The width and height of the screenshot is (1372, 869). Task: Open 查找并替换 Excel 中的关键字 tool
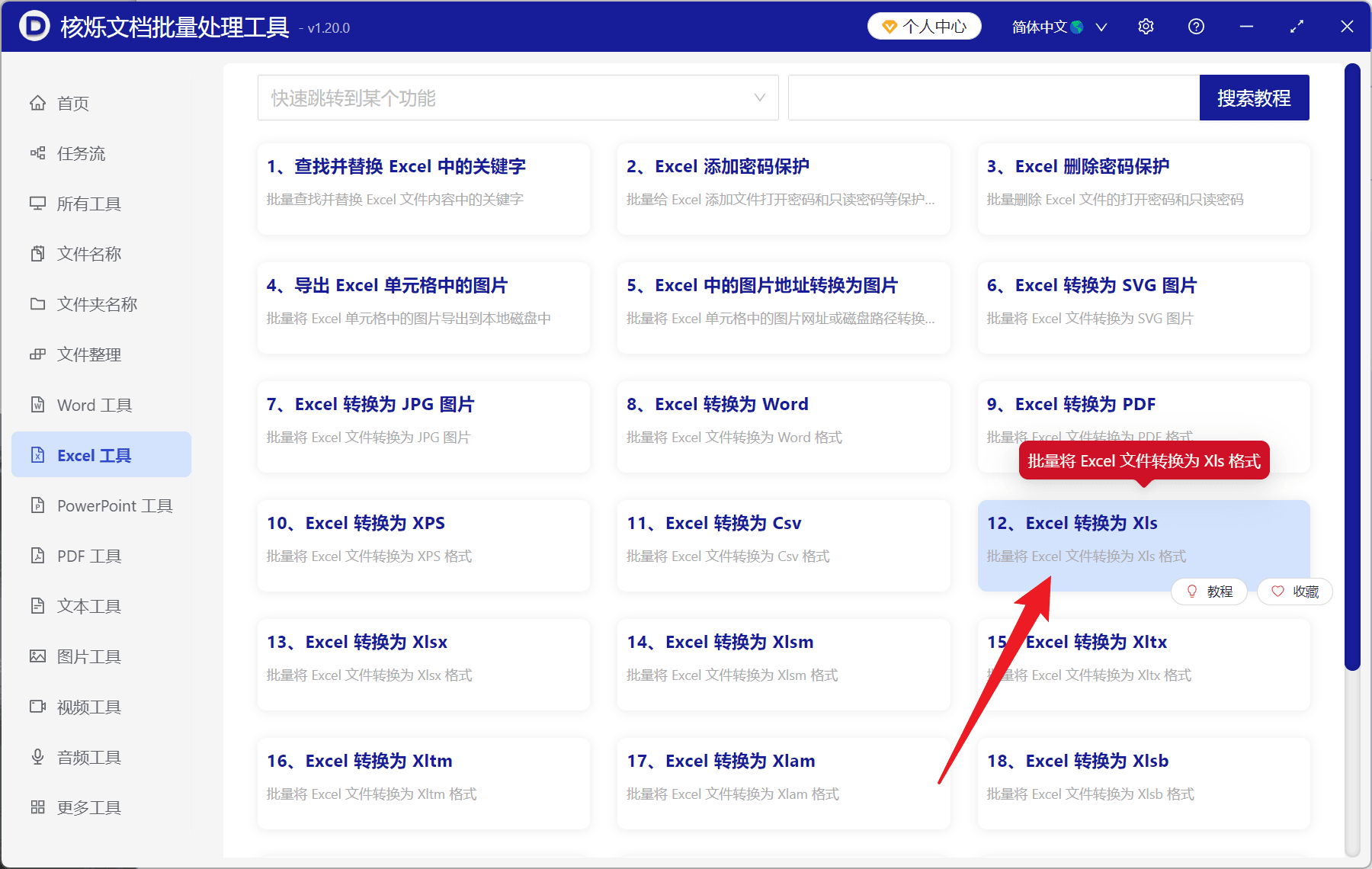click(x=424, y=189)
